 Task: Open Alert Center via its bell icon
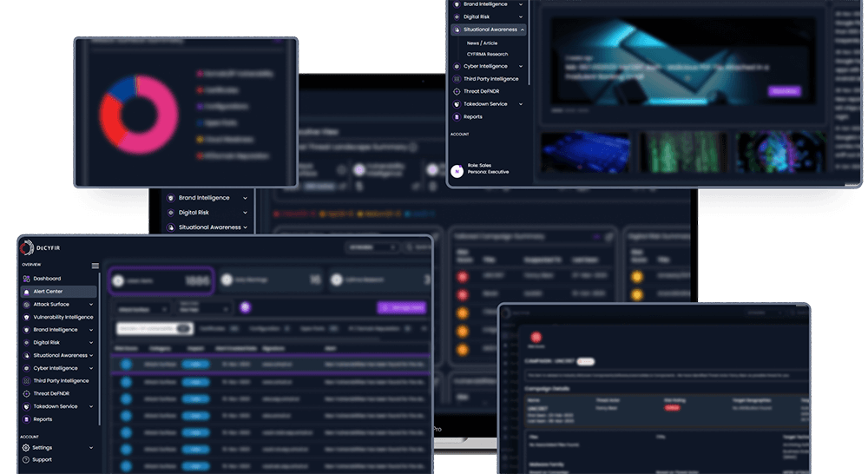pos(26,291)
